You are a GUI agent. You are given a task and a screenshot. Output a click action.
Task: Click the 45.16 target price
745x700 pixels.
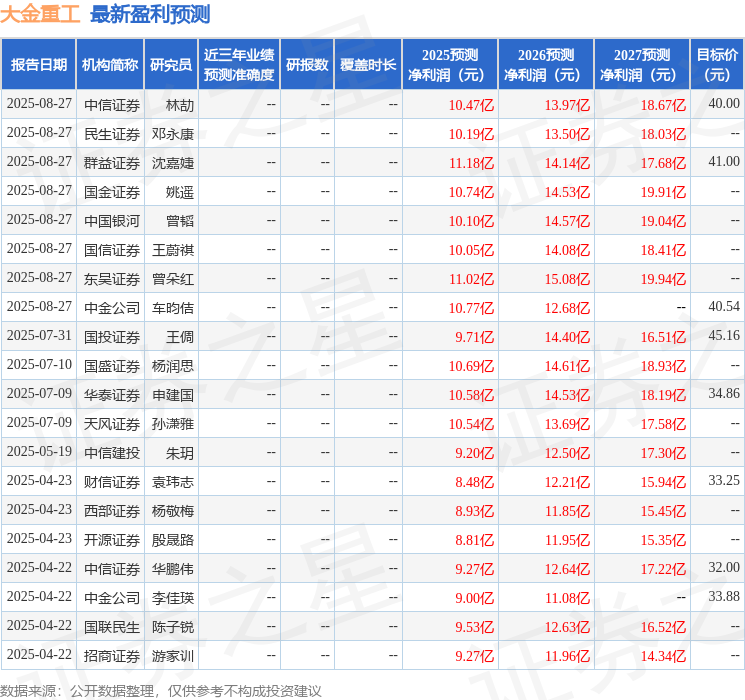pos(724,336)
